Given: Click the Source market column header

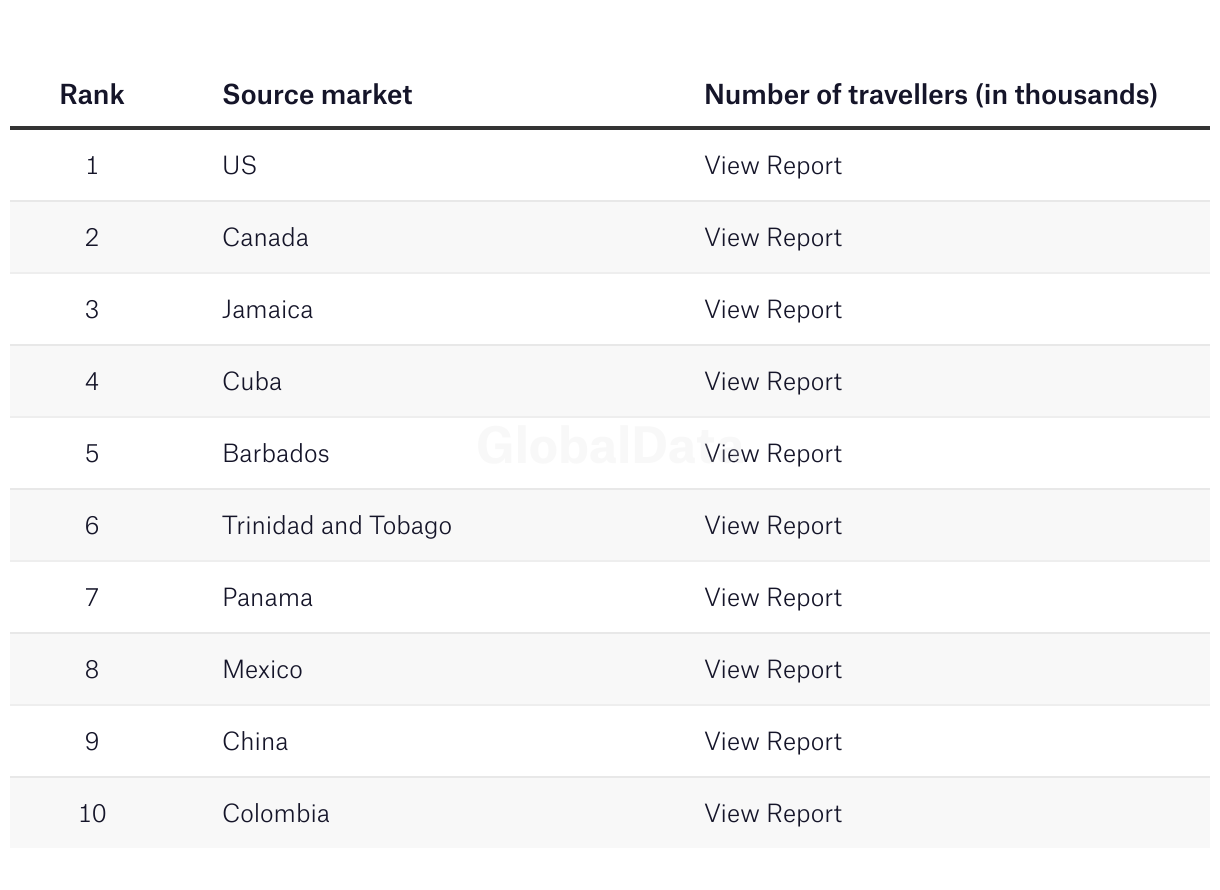Looking at the screenshot, I should click(x=317, y=95).
